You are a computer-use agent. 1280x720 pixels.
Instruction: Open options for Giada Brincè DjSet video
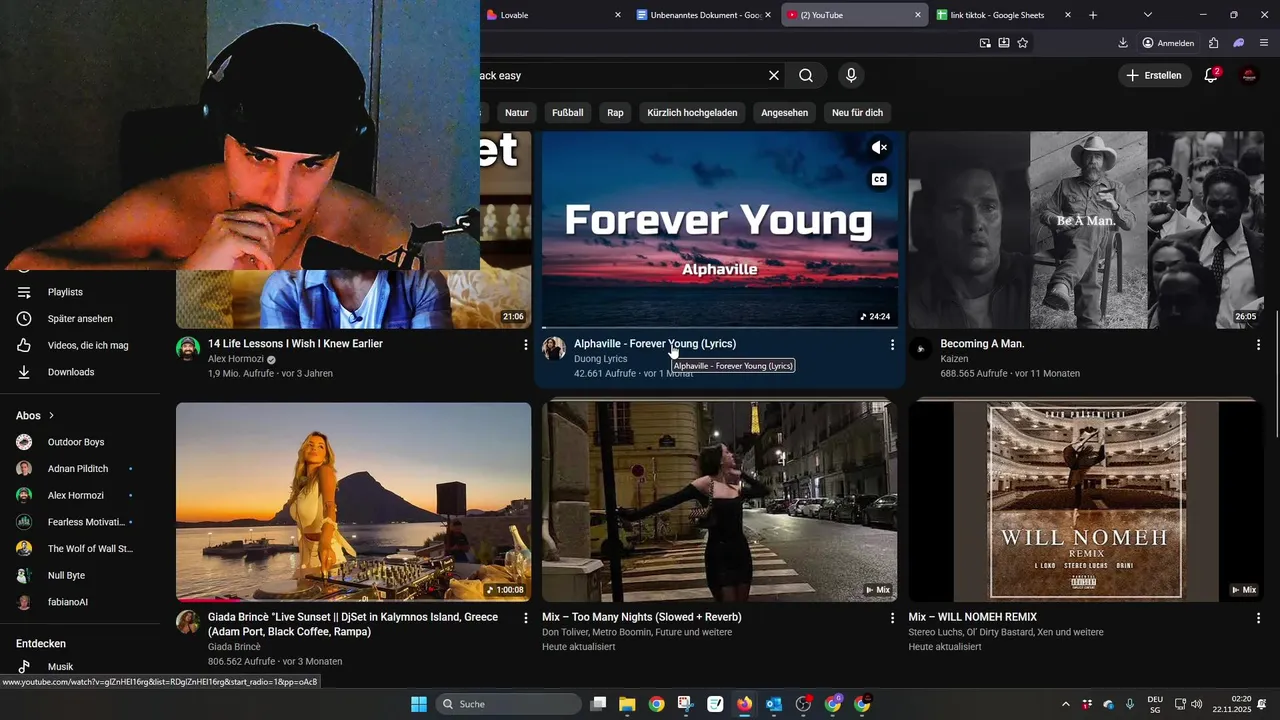526,618
